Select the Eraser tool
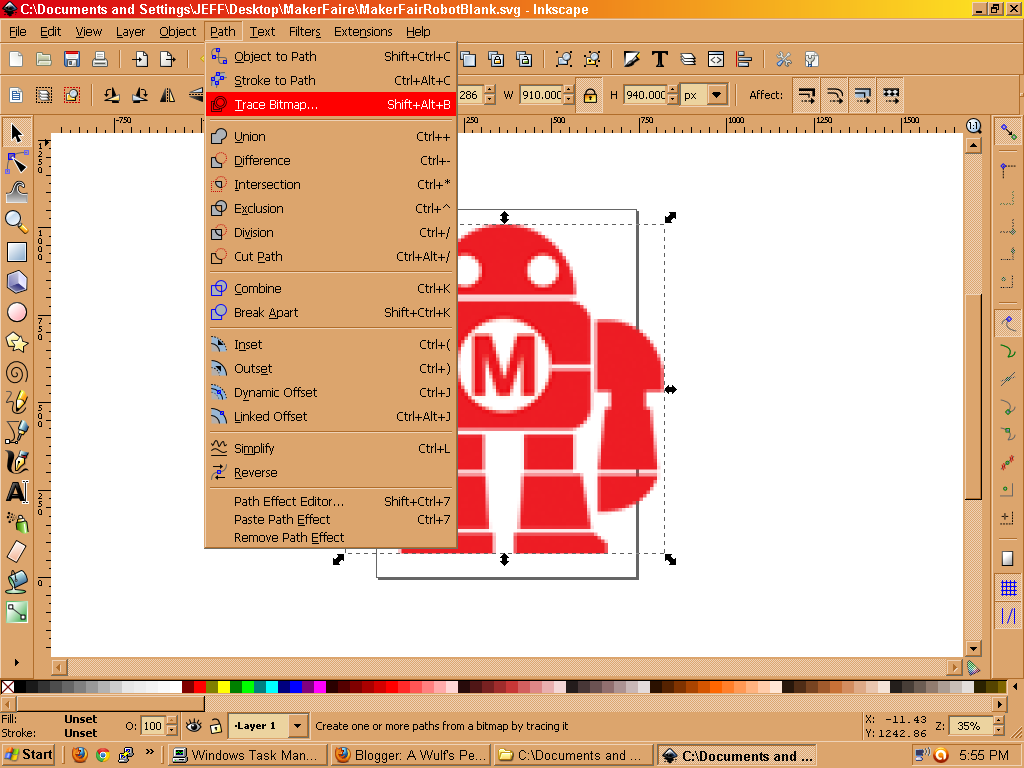This screenshot has width=1024, height=768. [x=16, y=551]
